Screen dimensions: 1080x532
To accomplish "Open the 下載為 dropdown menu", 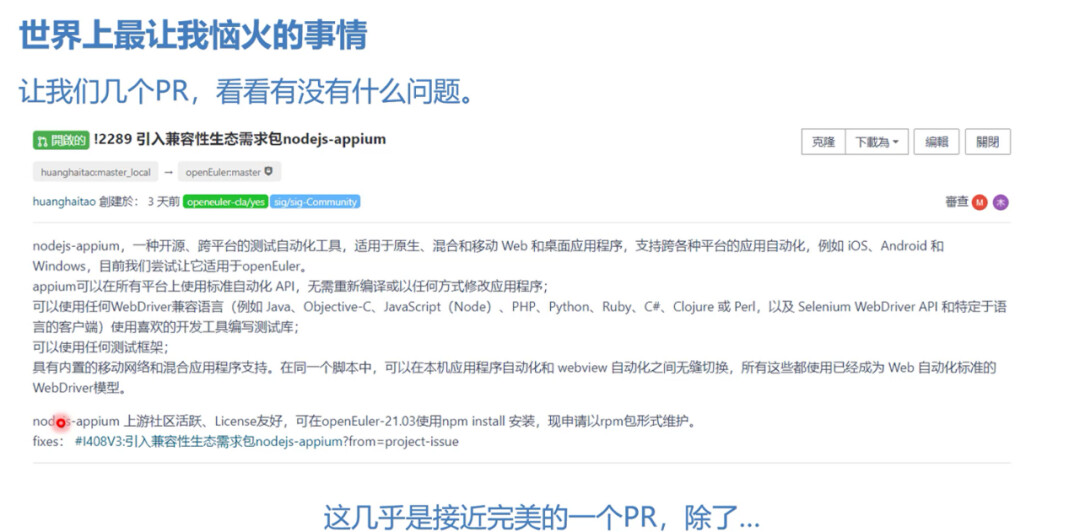I will (x=877, y=142).
